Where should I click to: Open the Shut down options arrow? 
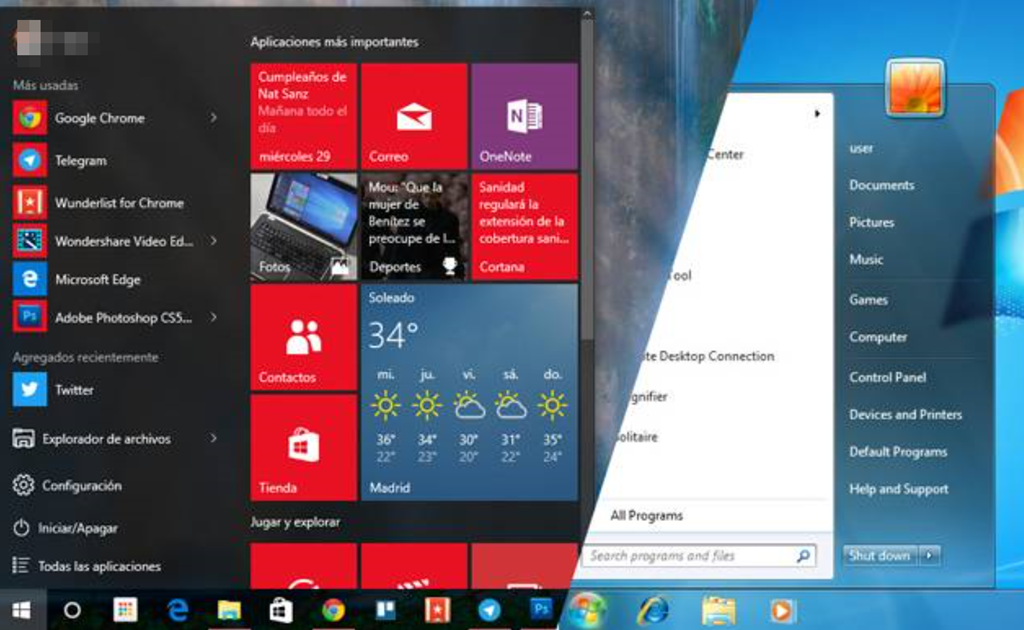click(x=930, y=555)
